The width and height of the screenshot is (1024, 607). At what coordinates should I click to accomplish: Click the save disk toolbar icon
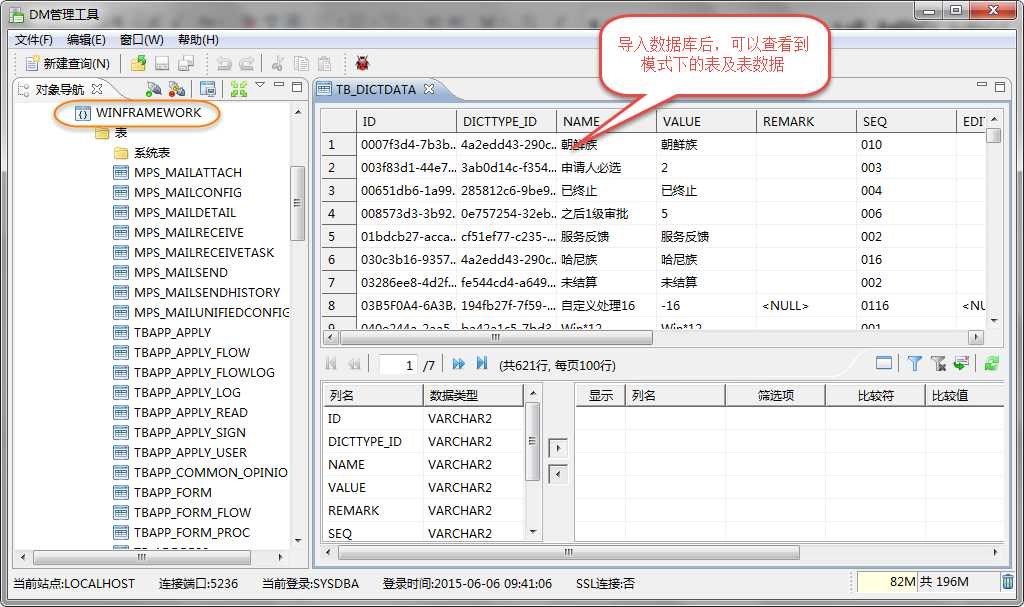click(x=162, y=63)
